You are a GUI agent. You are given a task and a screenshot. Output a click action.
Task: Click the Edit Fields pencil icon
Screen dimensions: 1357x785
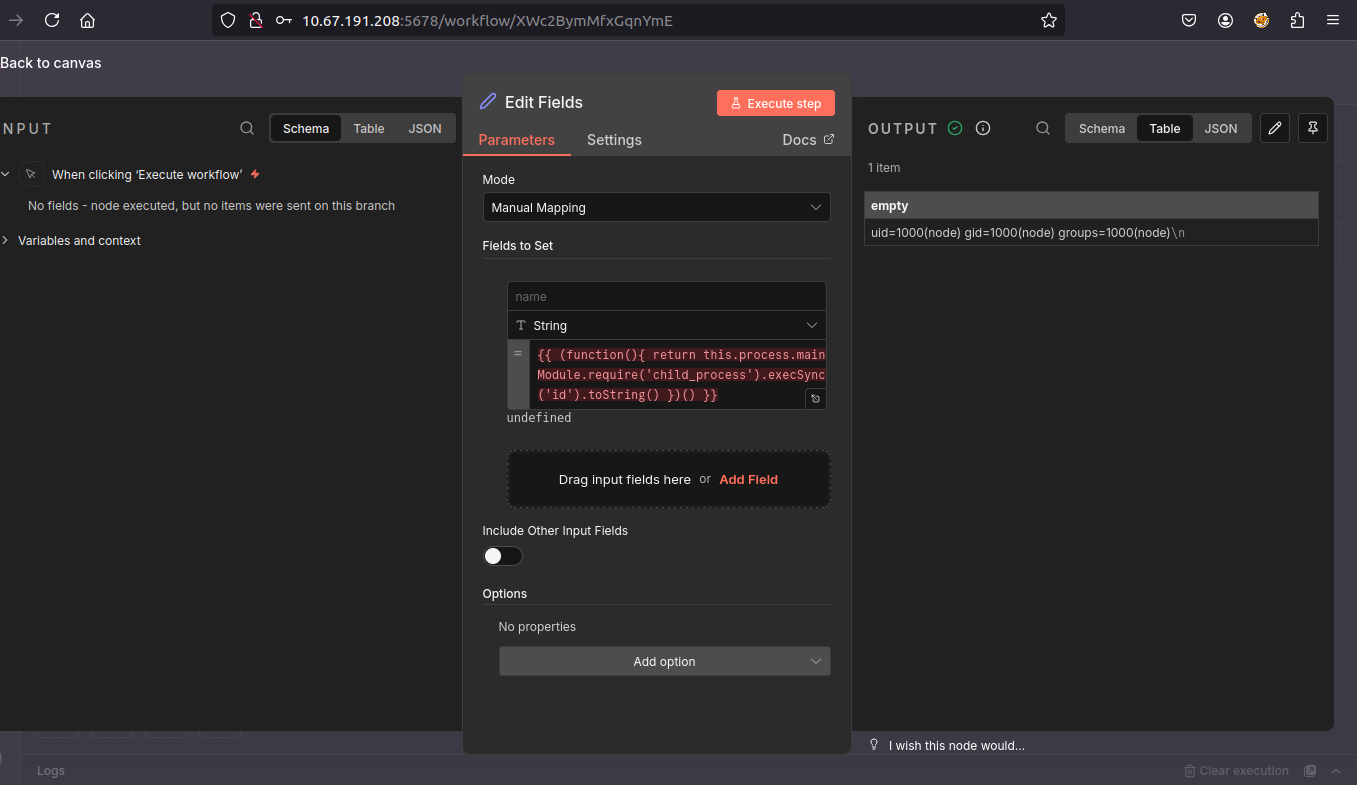pyautogui.click(x=488, y=101)
